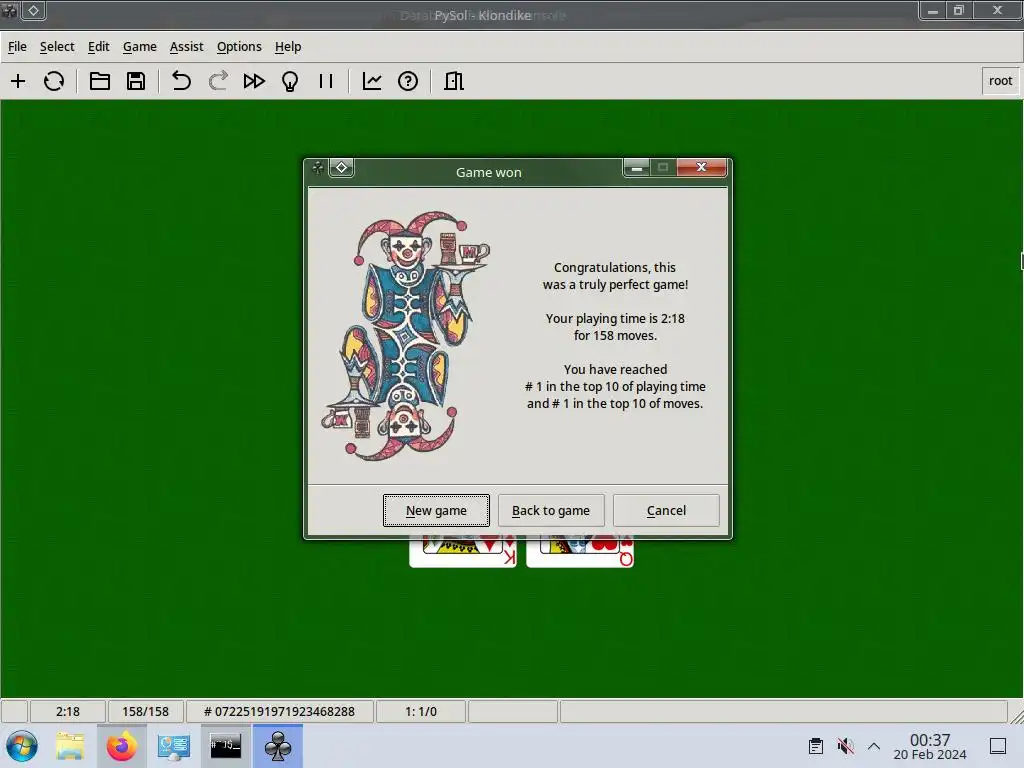Click the joker card image in the dialog
The height and width of the screenshot is (768, 1024).
coord(406,336)
